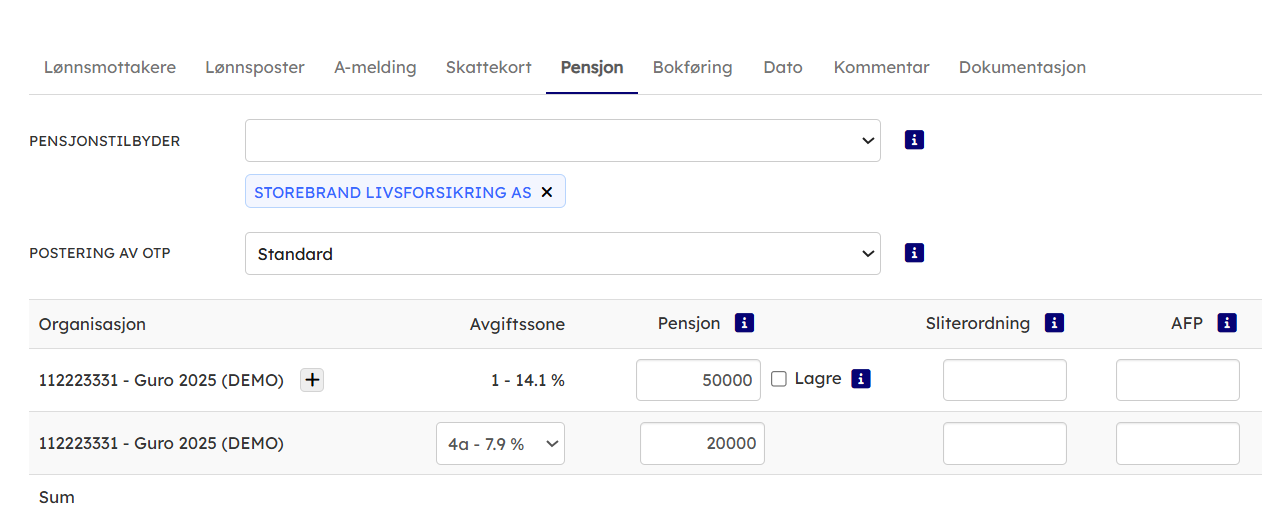This screenshot has width=1262, height=526.
Task: Expand Postering av OTP Standard dropdown
Action: click(x=562, y=254)
